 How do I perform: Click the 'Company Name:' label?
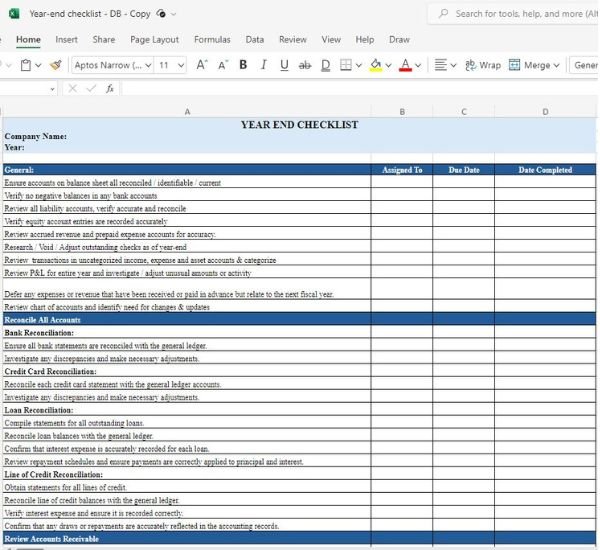click(36, 136)
